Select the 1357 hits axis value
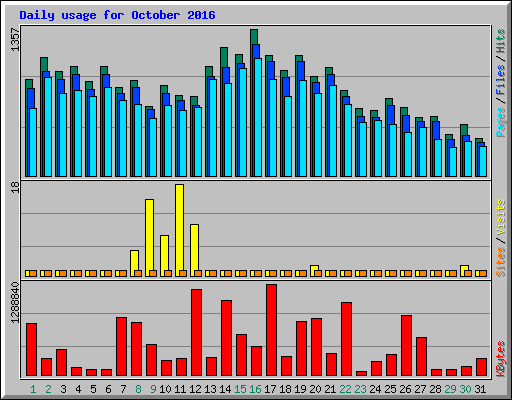The height and width of the screenshot is (400, 512). [15, 40]
